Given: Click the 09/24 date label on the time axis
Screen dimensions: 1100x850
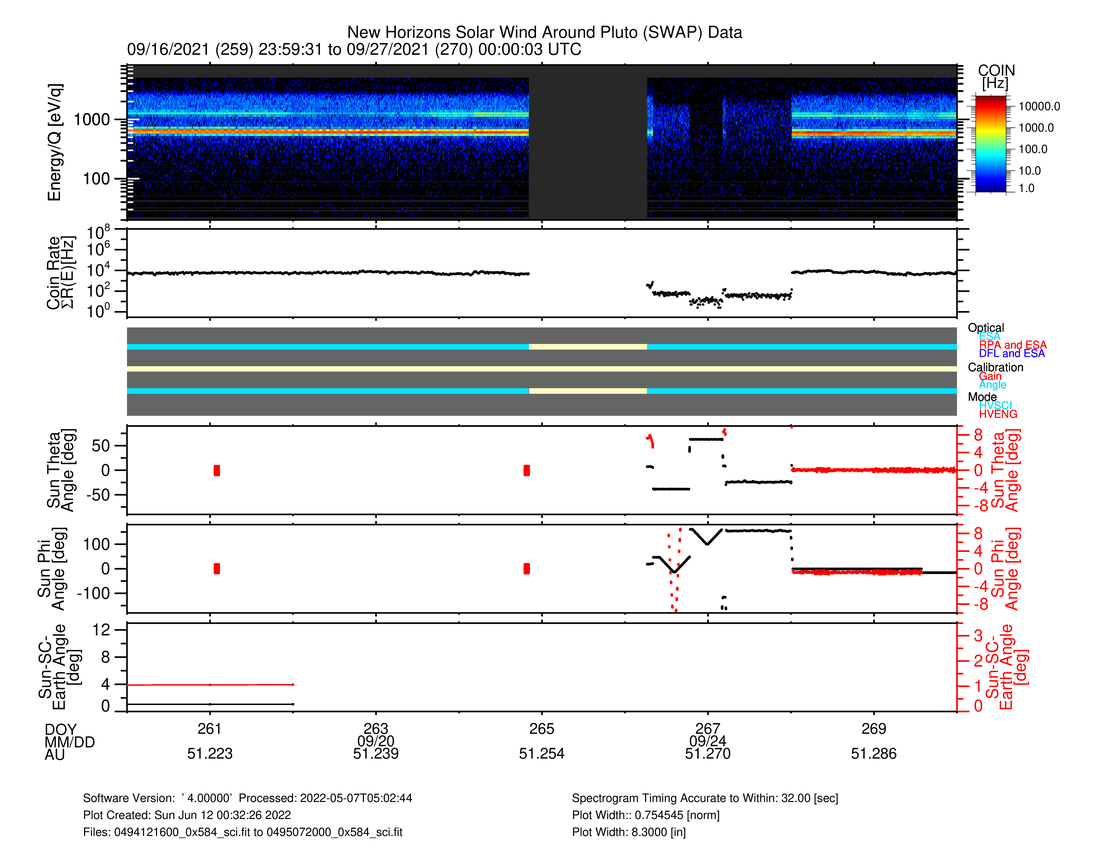Looking at the screenshot, I should pyautogui.click(x=707, y=741).
